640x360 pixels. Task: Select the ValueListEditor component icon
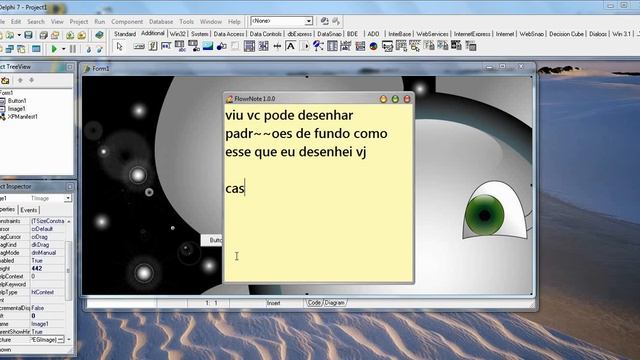point(332,46)
